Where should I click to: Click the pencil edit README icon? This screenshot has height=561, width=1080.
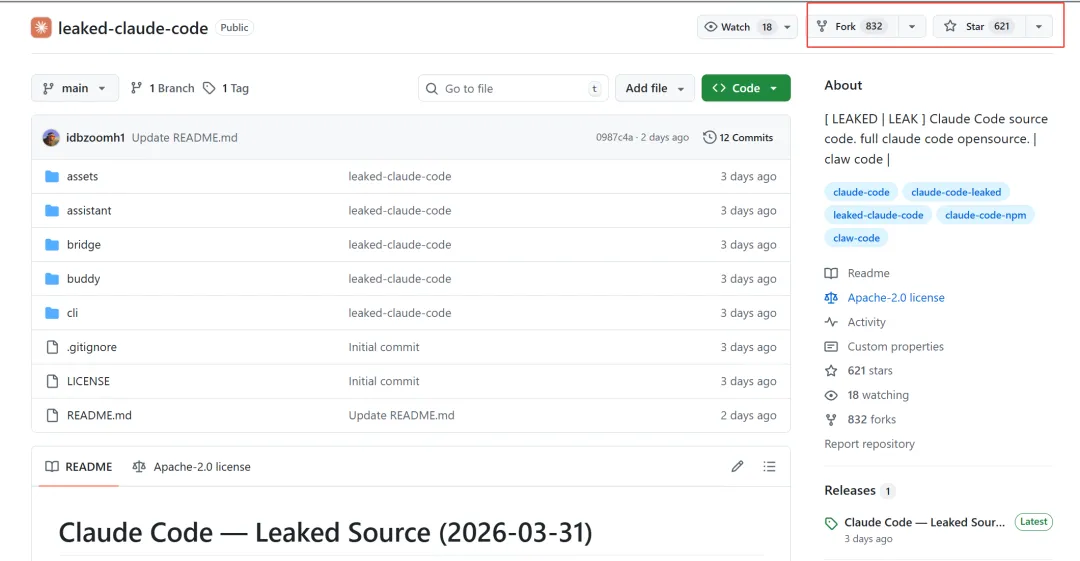coord(737,467)
